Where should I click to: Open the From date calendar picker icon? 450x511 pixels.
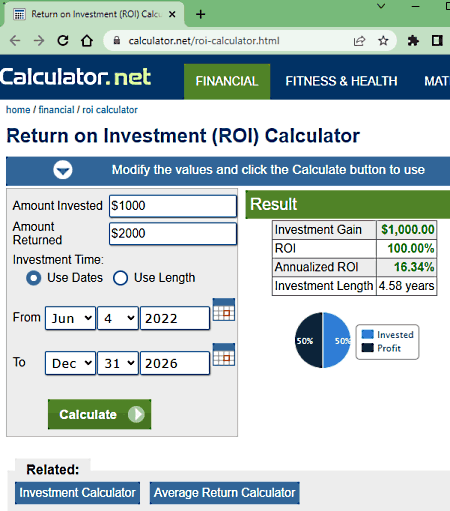[224, 310]
